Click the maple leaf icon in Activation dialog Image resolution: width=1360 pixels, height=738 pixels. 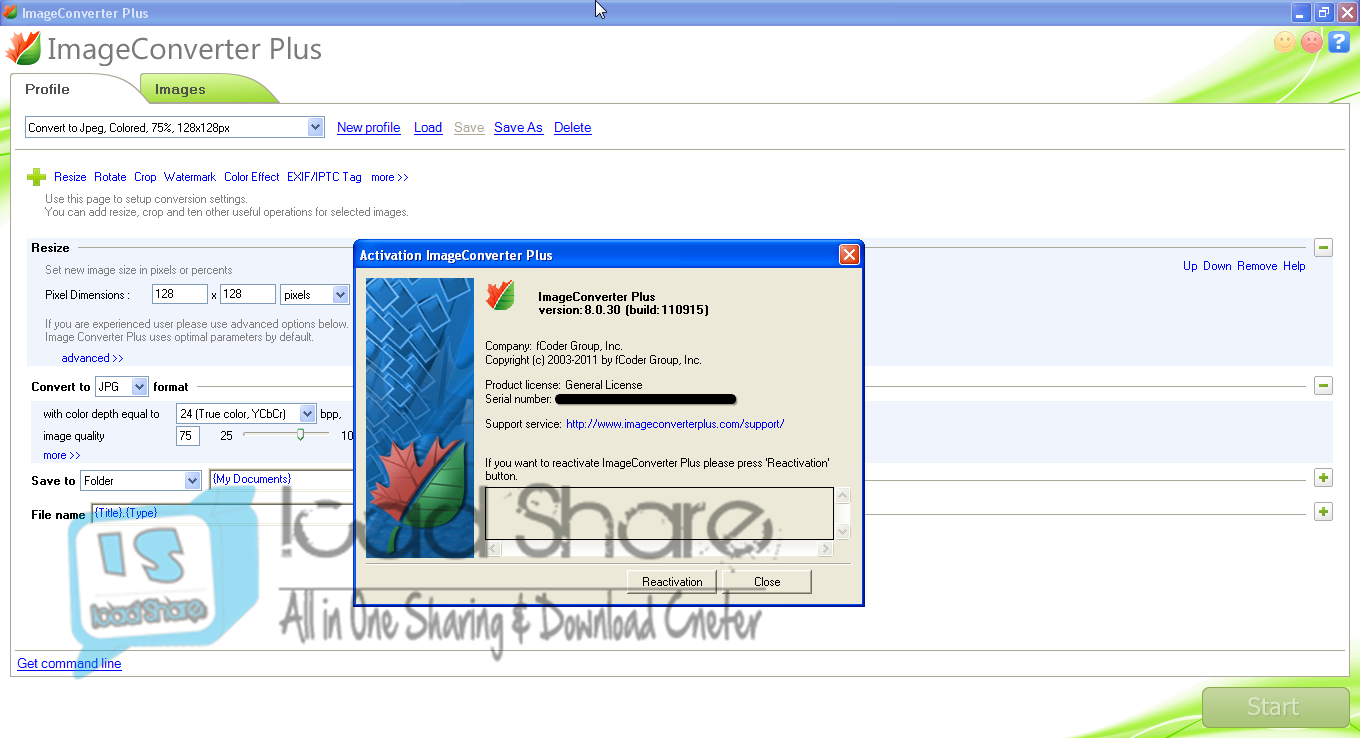tap(500, 295)
